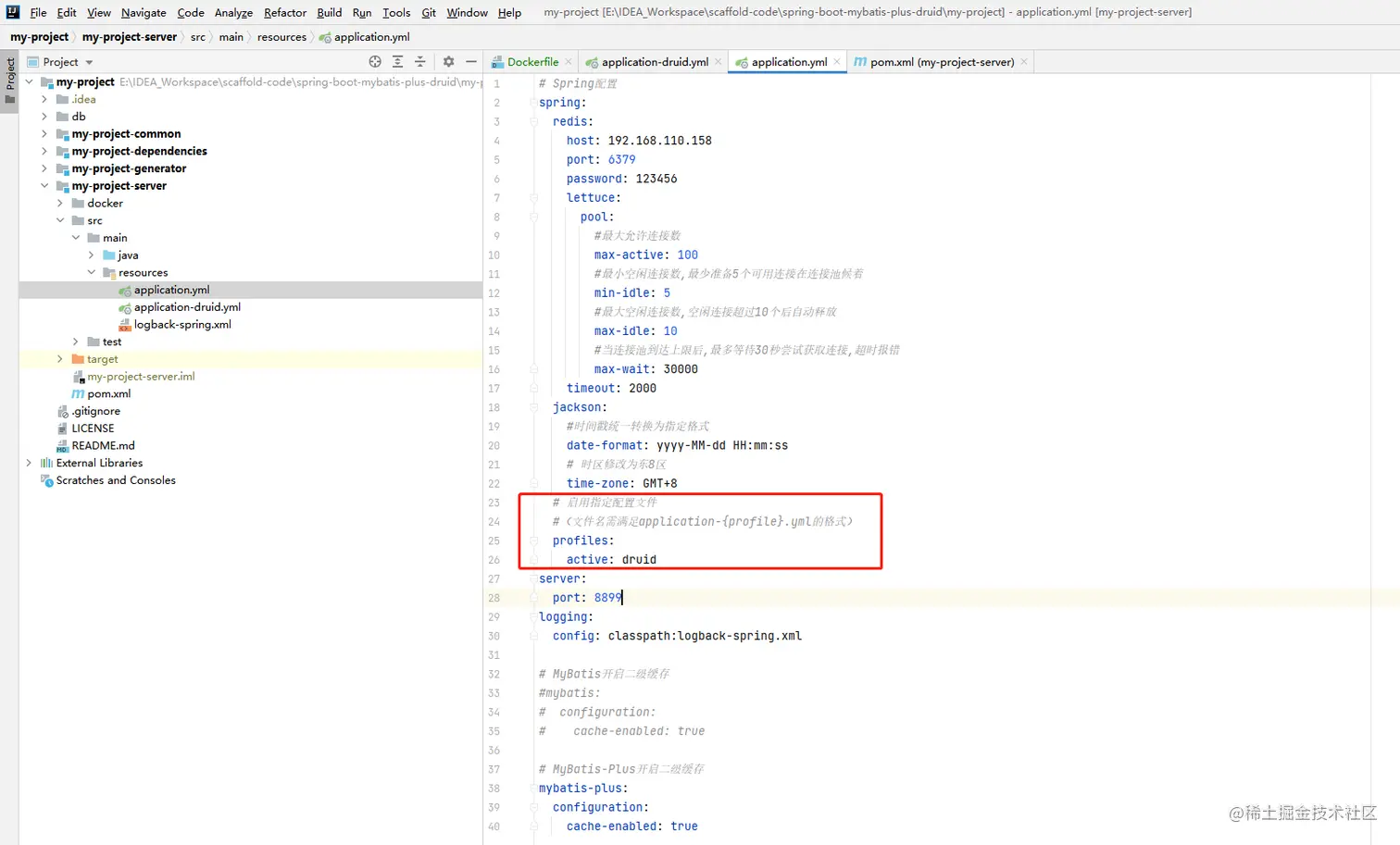Image resolution: width=1400 pixels, height=845 pixels.
Task: Expand the java folder
Action: tap(91, 255)
